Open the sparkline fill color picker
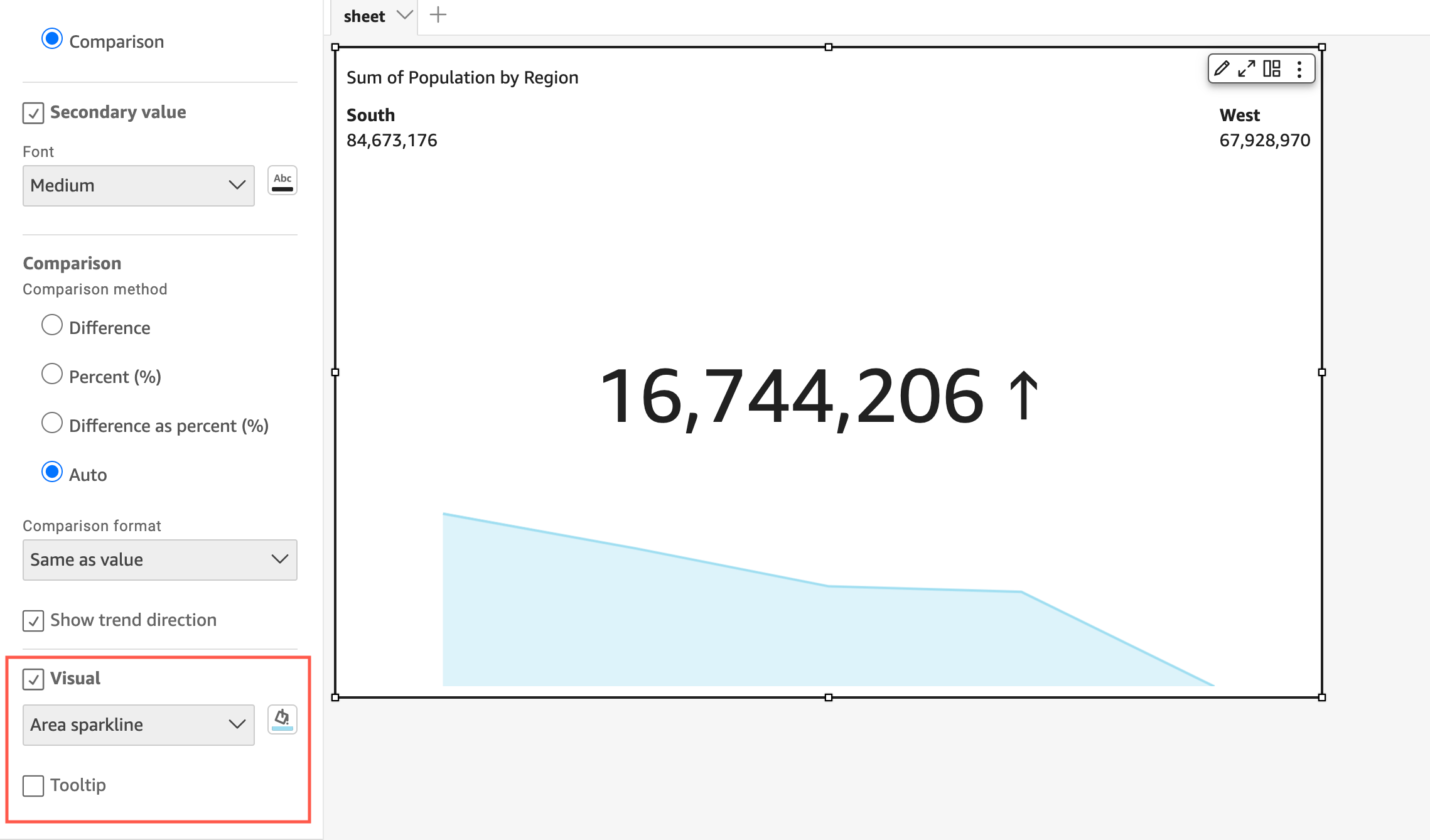Screen dimensions: 1430x840 [282, 719]
